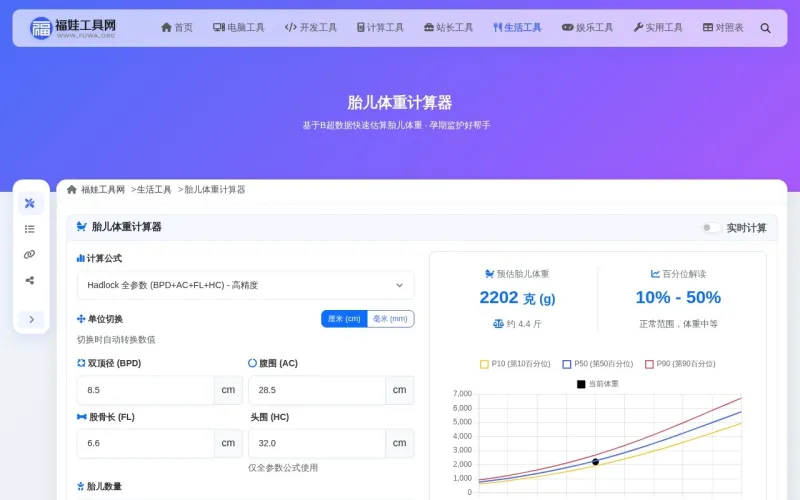Expand the left sidebar with arrow

[x=31, y=319]
